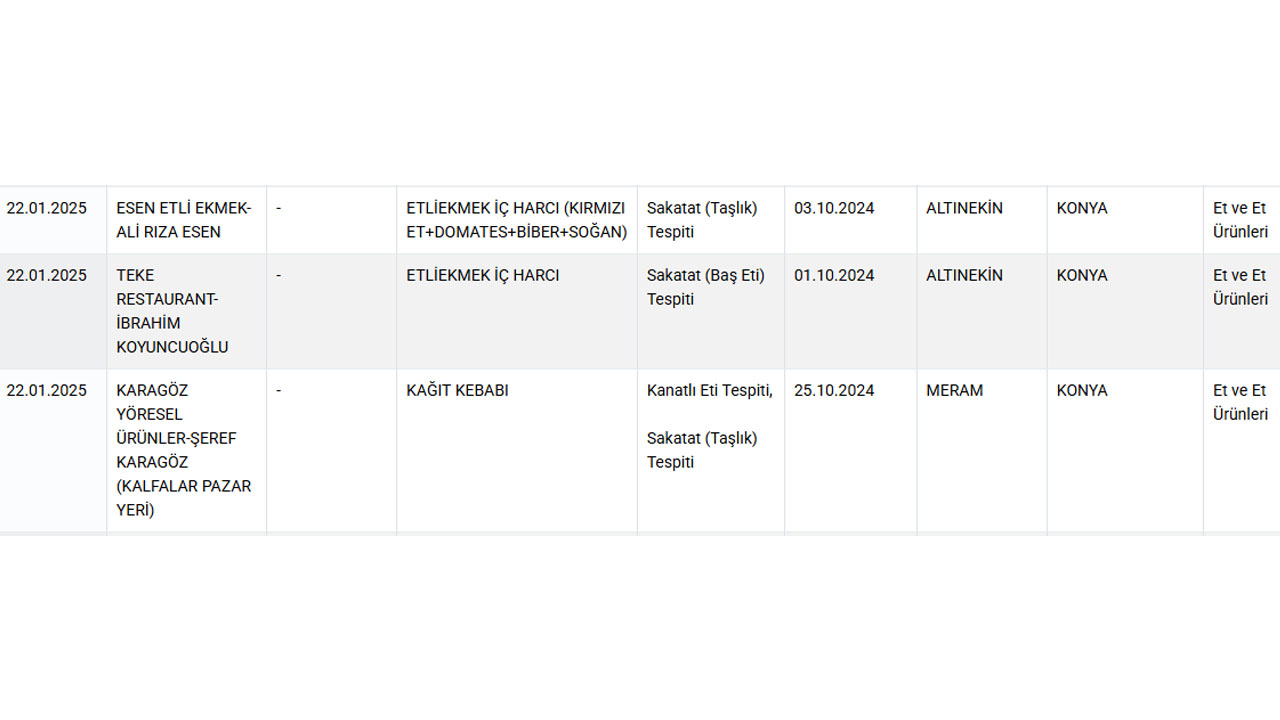The image size is (1280, 720).
Task: Select the TEKE RESTAURANT-İBRAHİM KOYUNCUOĞLU cell
Action: (172, 311)
